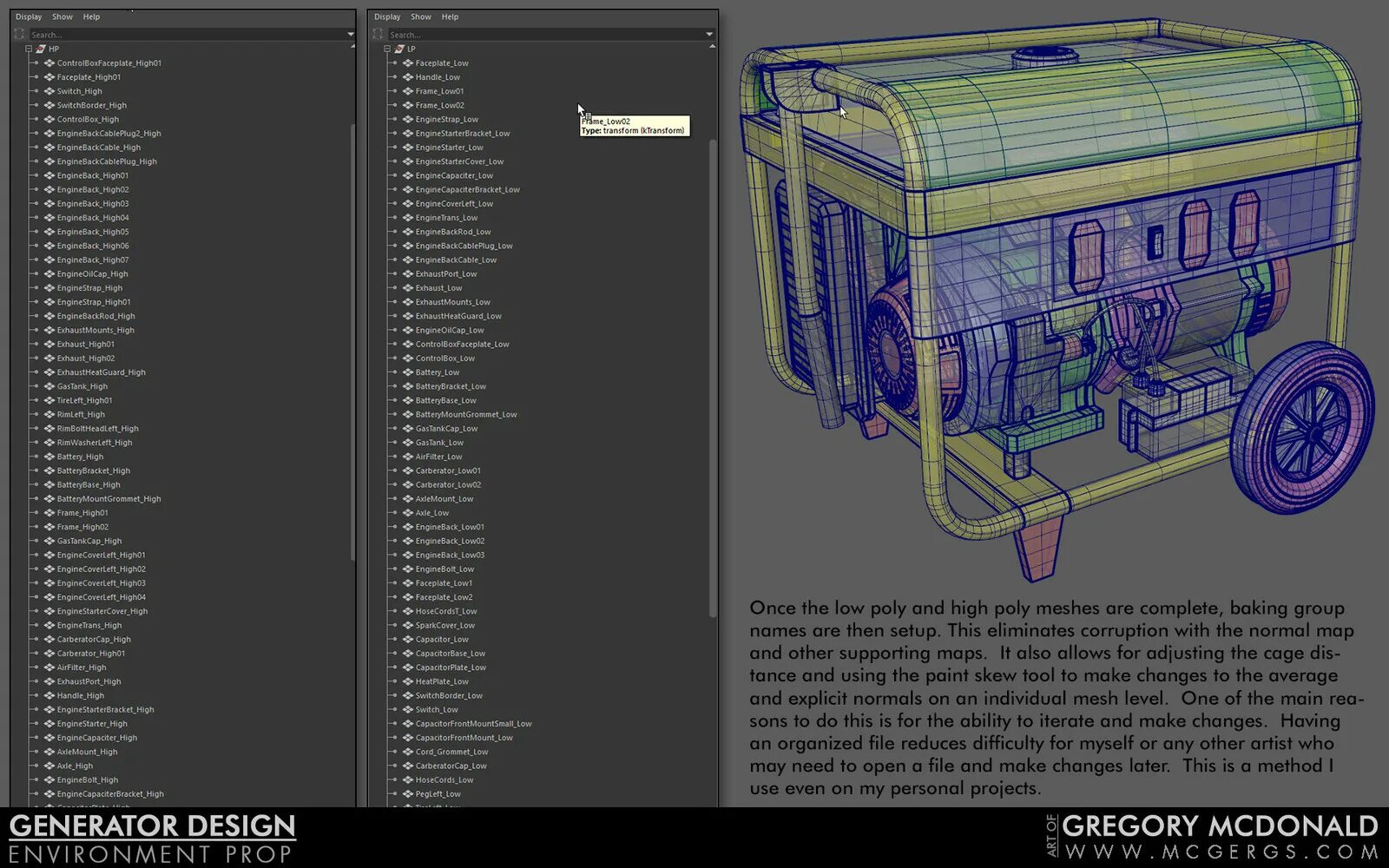Click the LP group node icon
The height and width of the screenshot is (868, 1389).
(399, 49)
